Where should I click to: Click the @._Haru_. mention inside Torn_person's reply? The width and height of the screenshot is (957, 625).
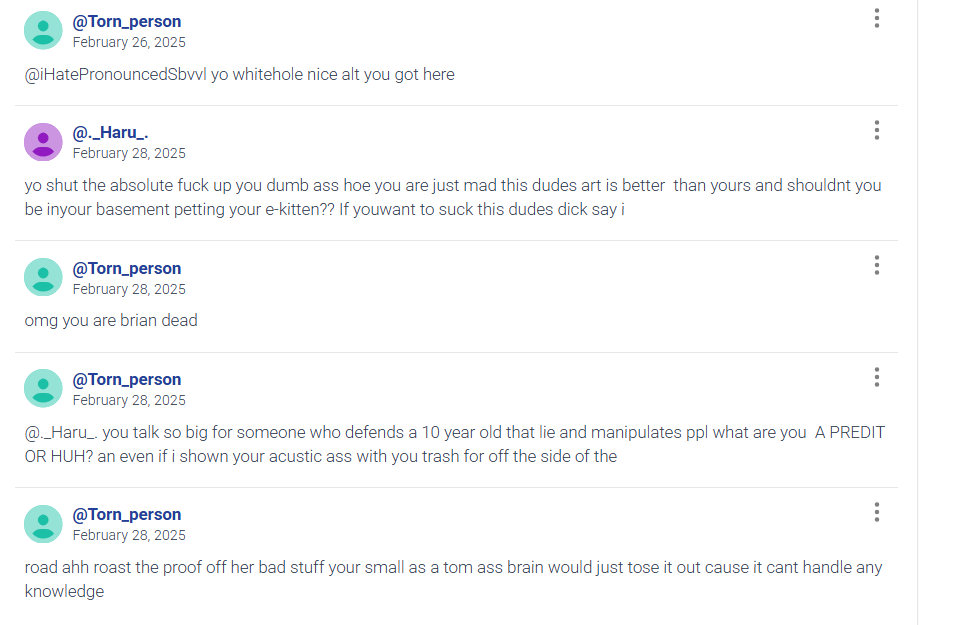61,433
